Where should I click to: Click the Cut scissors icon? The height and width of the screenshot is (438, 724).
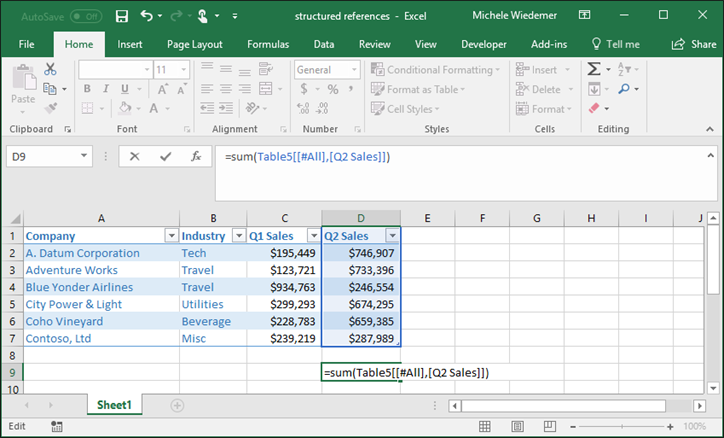click(50, 69)
